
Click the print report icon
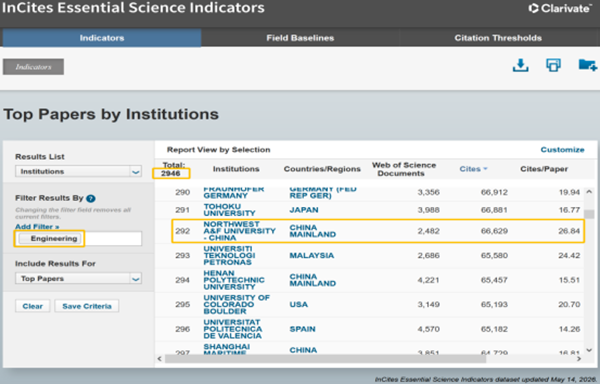553,65
